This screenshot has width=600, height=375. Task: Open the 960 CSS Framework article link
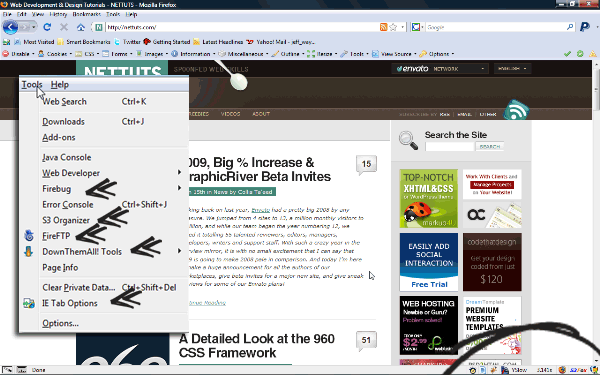256,346
